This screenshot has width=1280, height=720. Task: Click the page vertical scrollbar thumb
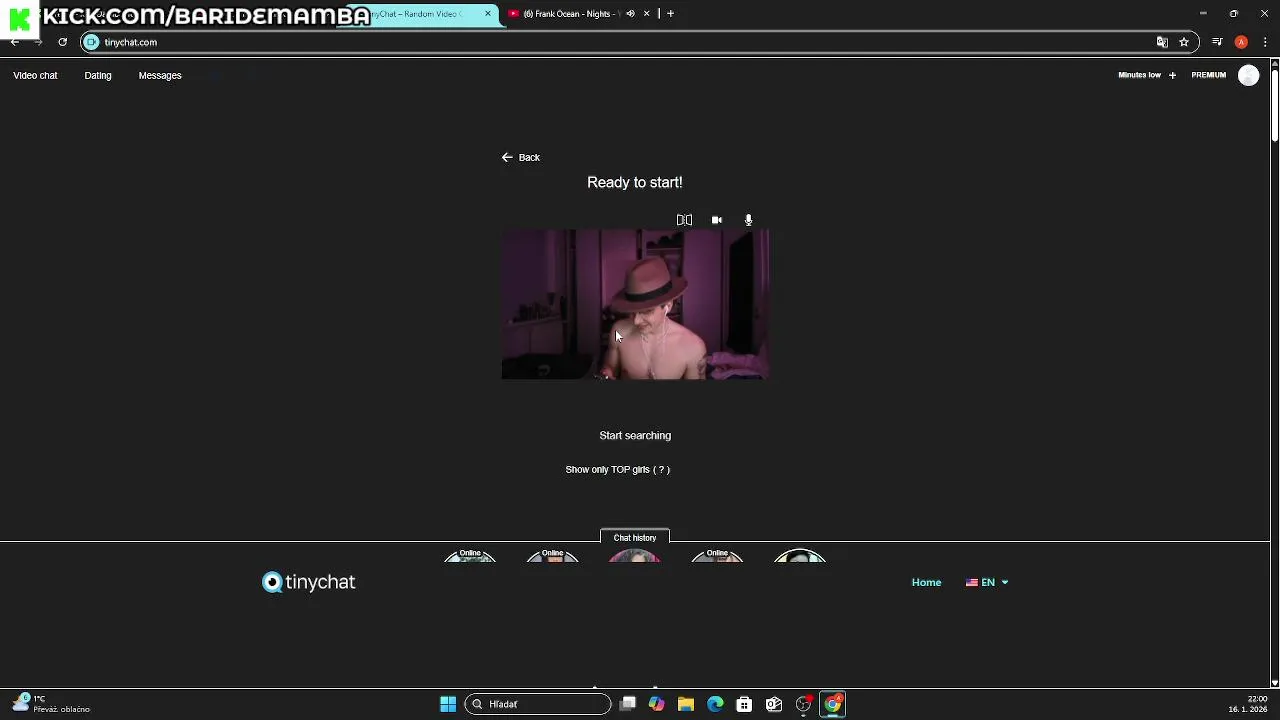click(1274, 105)
